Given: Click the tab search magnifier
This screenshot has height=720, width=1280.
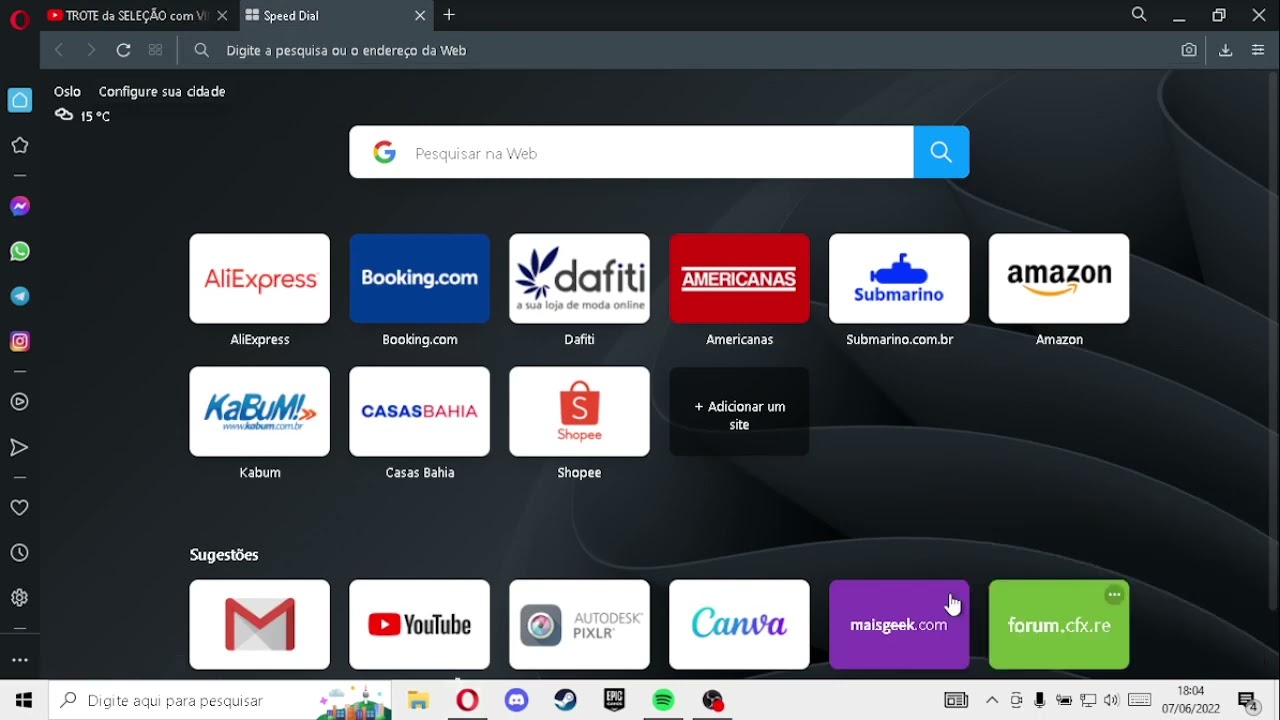Looking at the screenshot, I should pyautogui.click(x=1139, y=15).
